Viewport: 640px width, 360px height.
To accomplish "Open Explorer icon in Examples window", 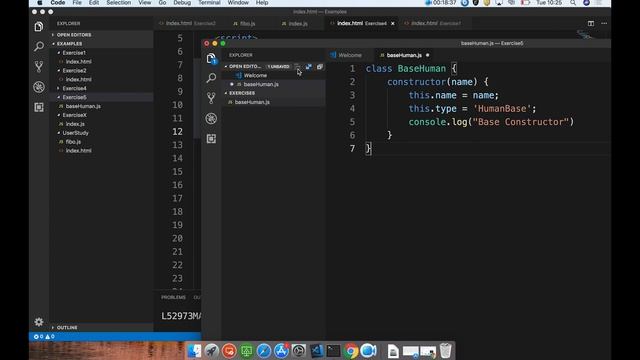I will 39,27.
